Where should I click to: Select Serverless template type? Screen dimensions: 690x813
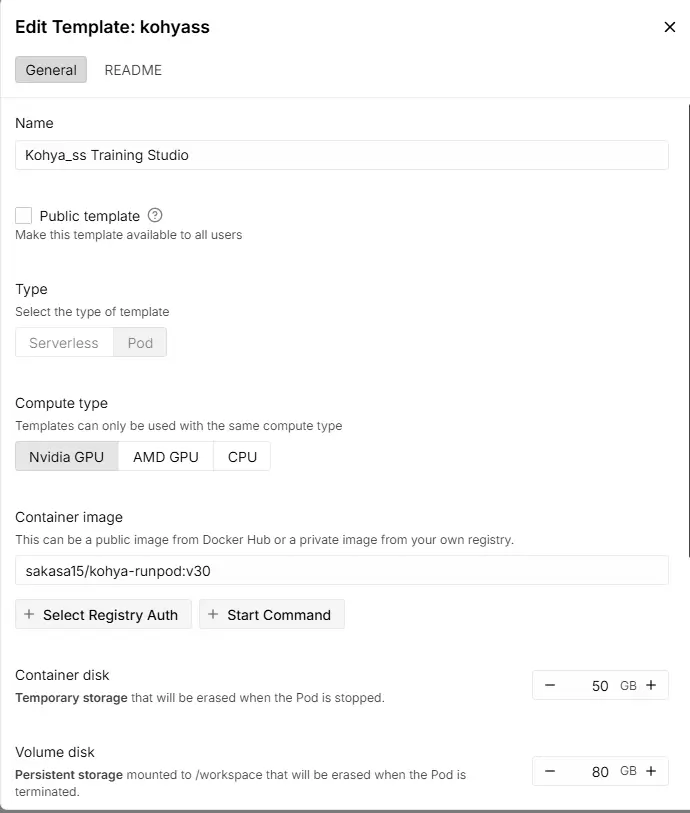click(64, 343)
